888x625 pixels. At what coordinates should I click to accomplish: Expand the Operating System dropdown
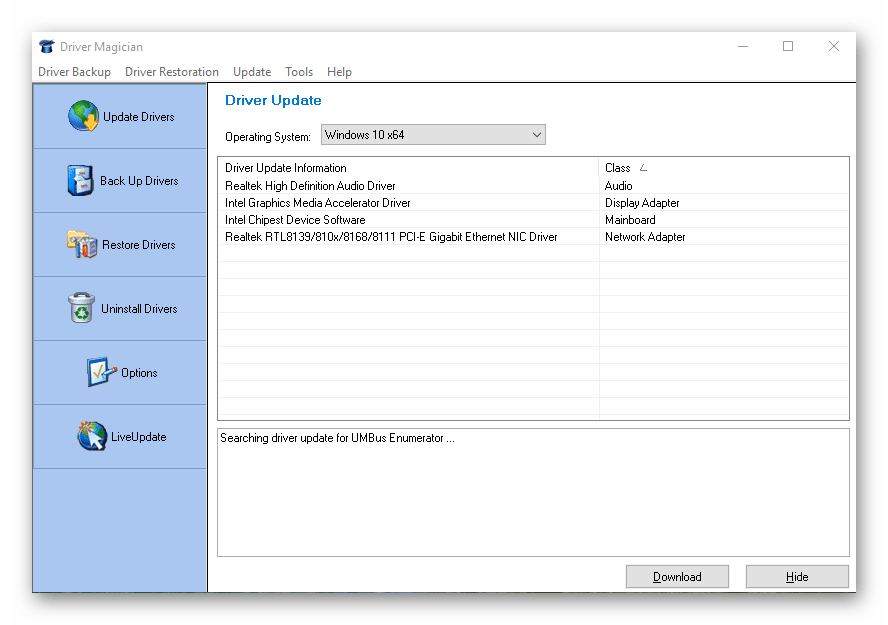pos(433,135)
